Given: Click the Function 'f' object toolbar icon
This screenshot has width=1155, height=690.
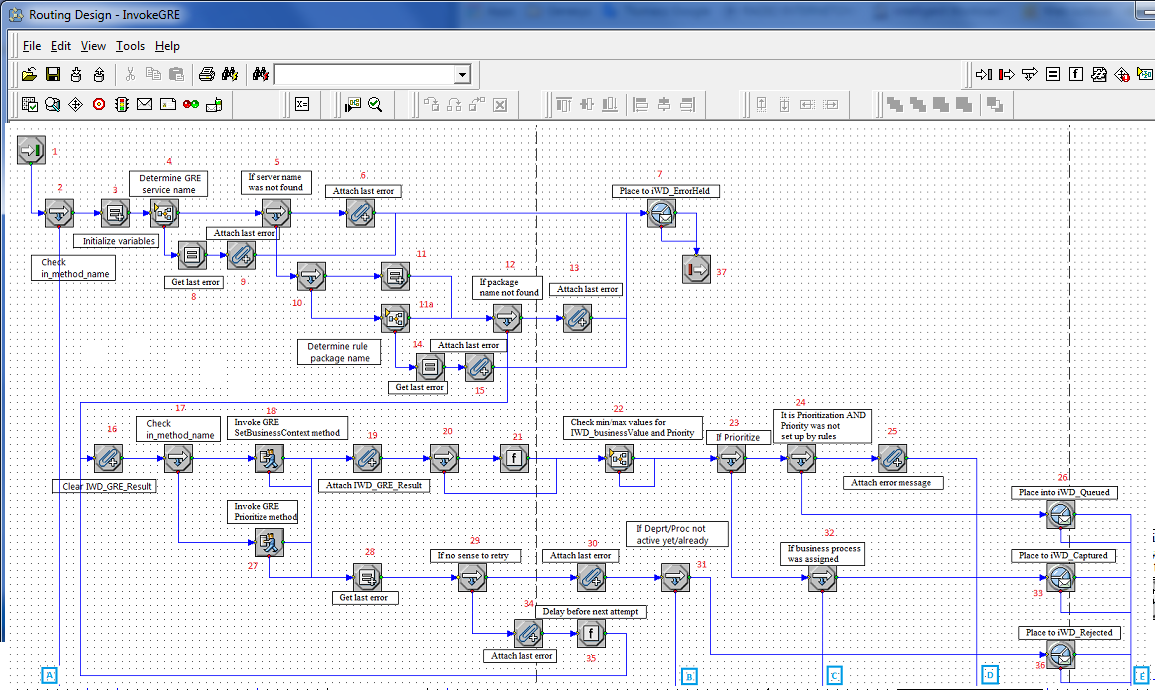Looking at the screenshot, I should point(1076,74).
